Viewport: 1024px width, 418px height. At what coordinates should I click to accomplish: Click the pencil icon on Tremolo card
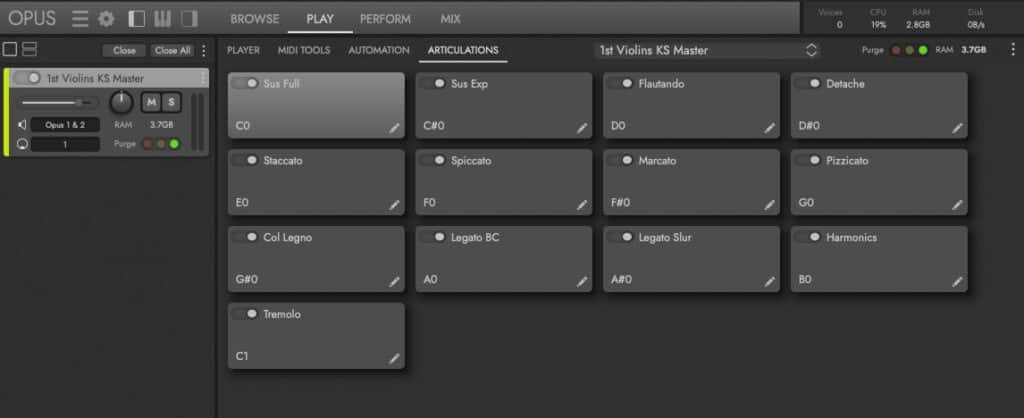[394, 358]
